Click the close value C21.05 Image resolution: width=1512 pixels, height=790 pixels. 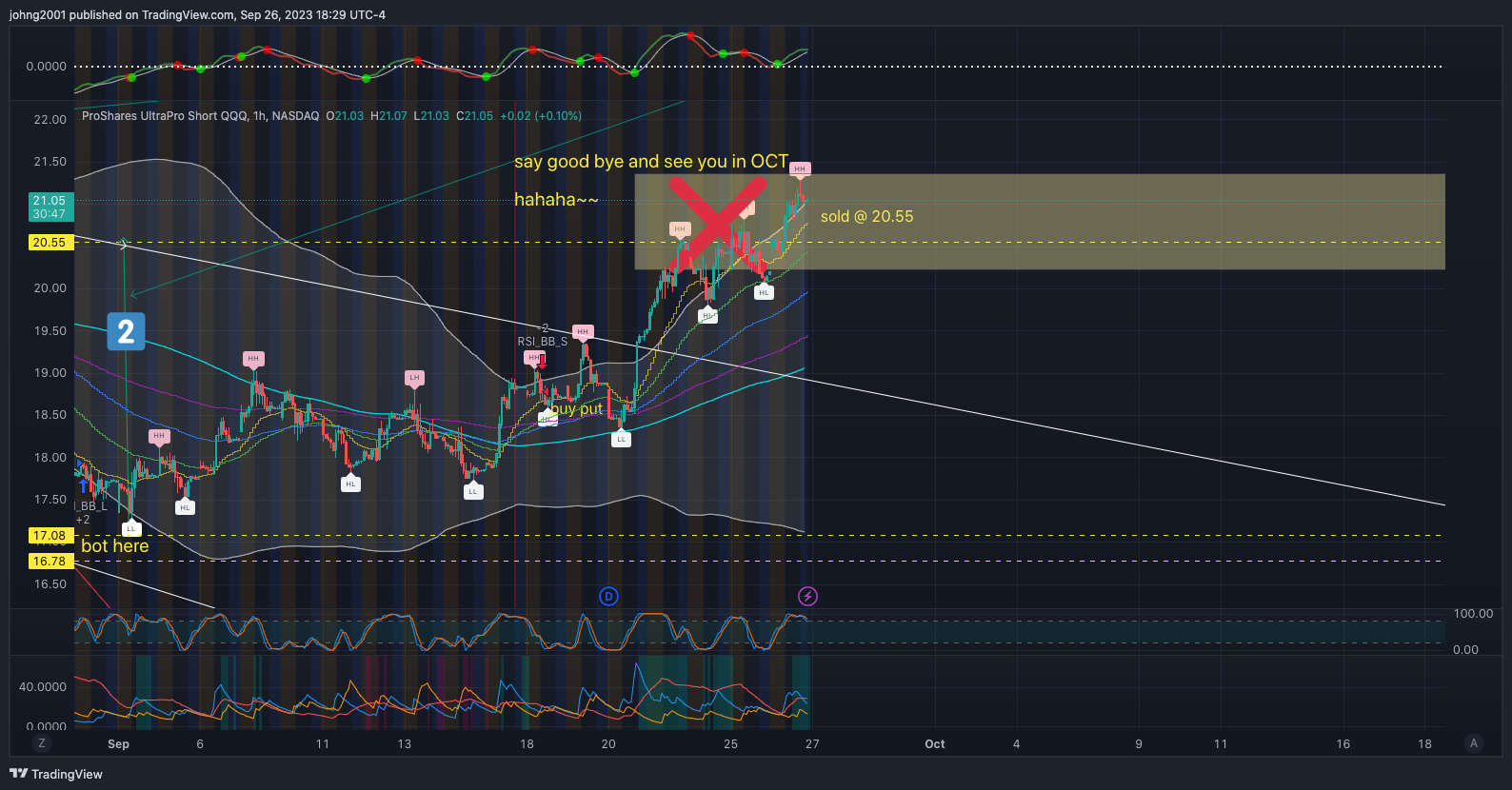pos(474,116)
